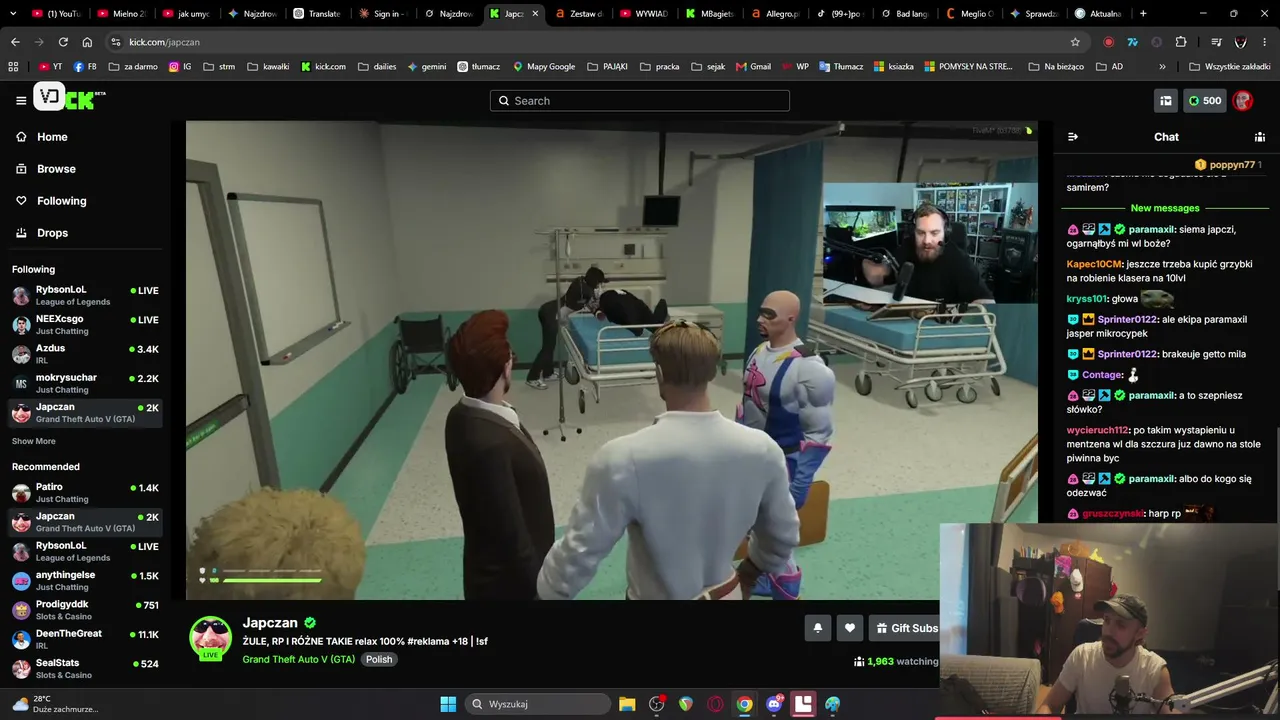The height and width of the screenshot is (720, 1280).
Task: Click username wycieruch112 in chat
Action: point(1097,430)
